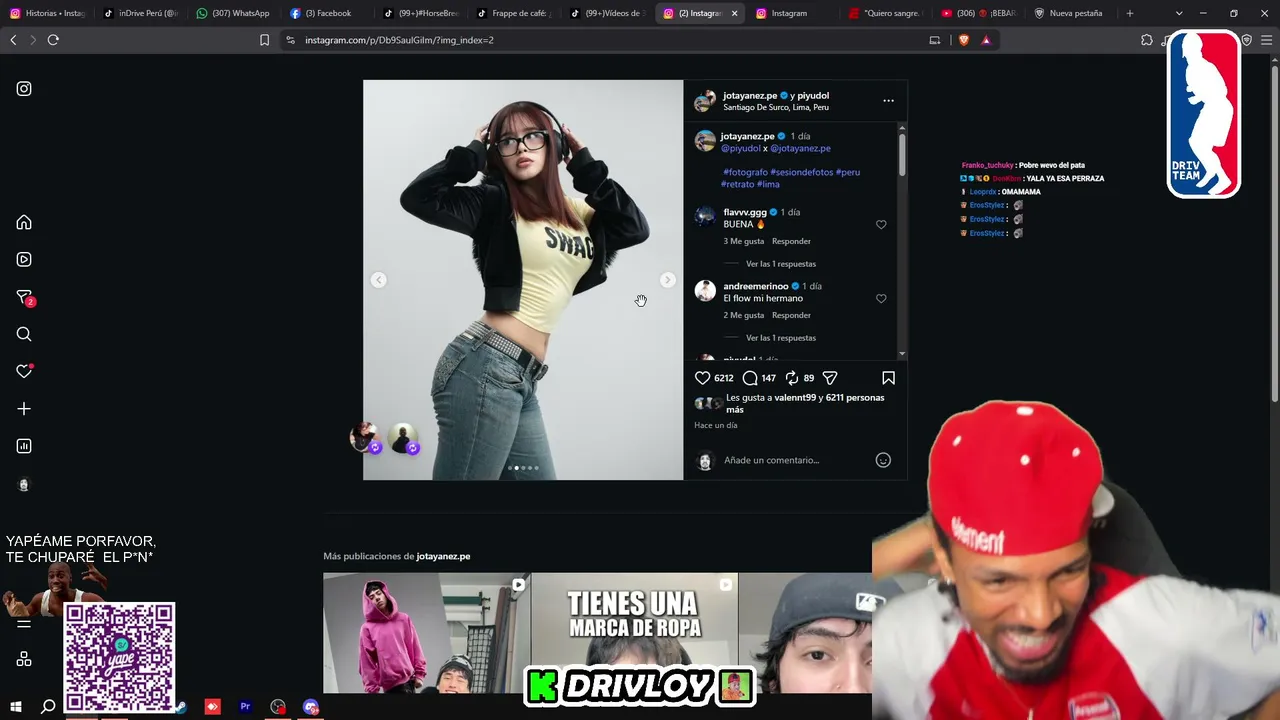This screenshot has height=720, width=1280.
Task: Create a new post with plus icon
Action: 24,409
